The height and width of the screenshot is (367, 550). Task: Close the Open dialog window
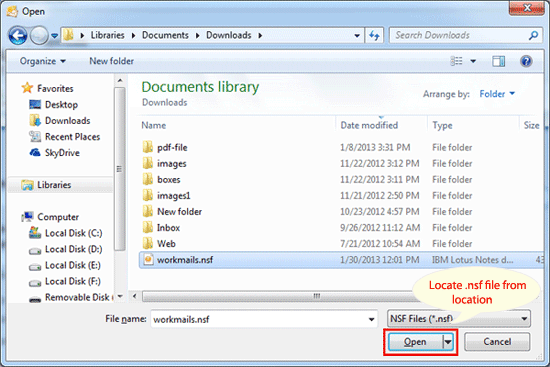click(527, 8)
